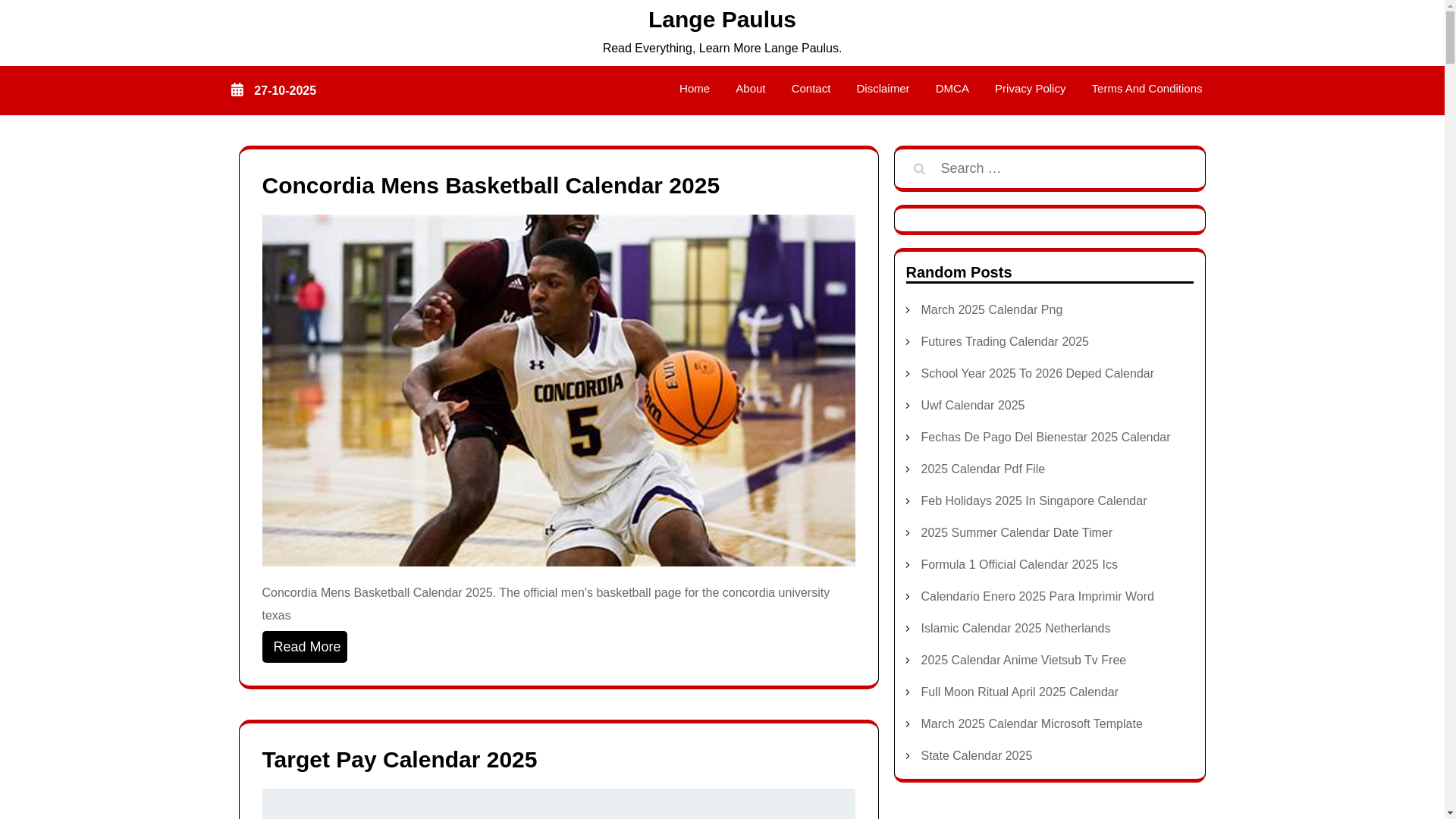Click the calendar icon beside the date
The width and height of the screenshot is (1456, 819).
pyautogui.click(x=237, y=89)
